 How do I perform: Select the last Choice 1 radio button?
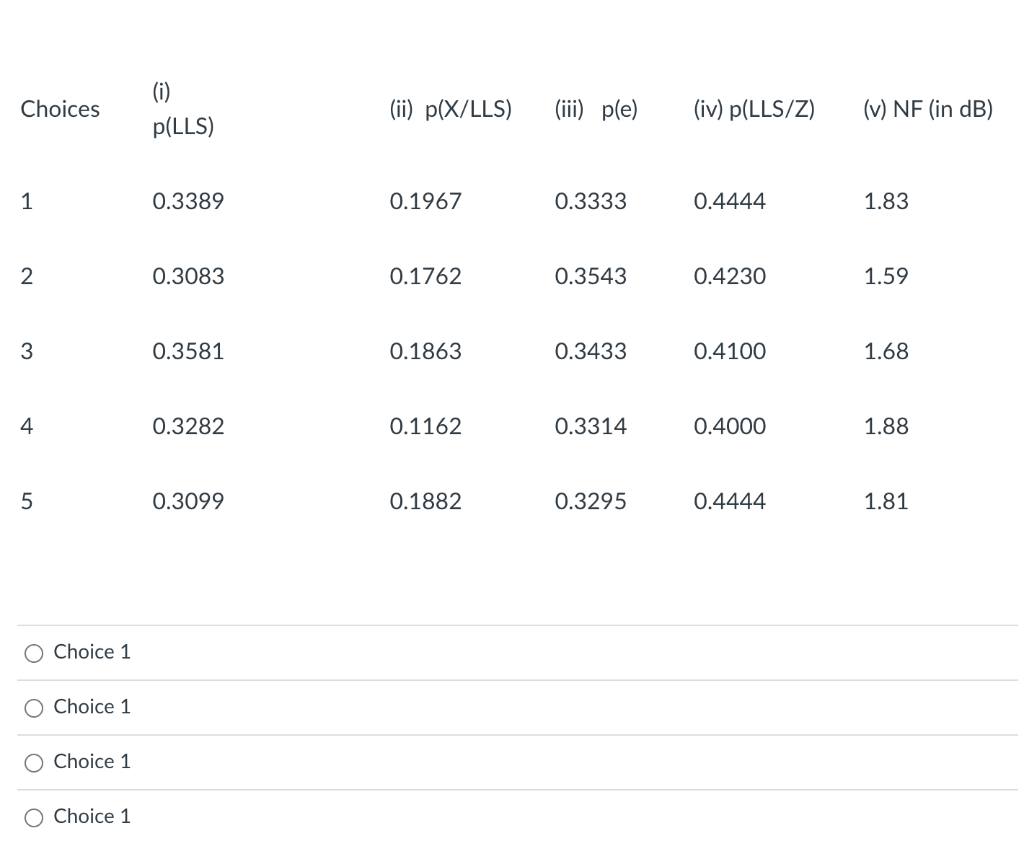point(34,817)
